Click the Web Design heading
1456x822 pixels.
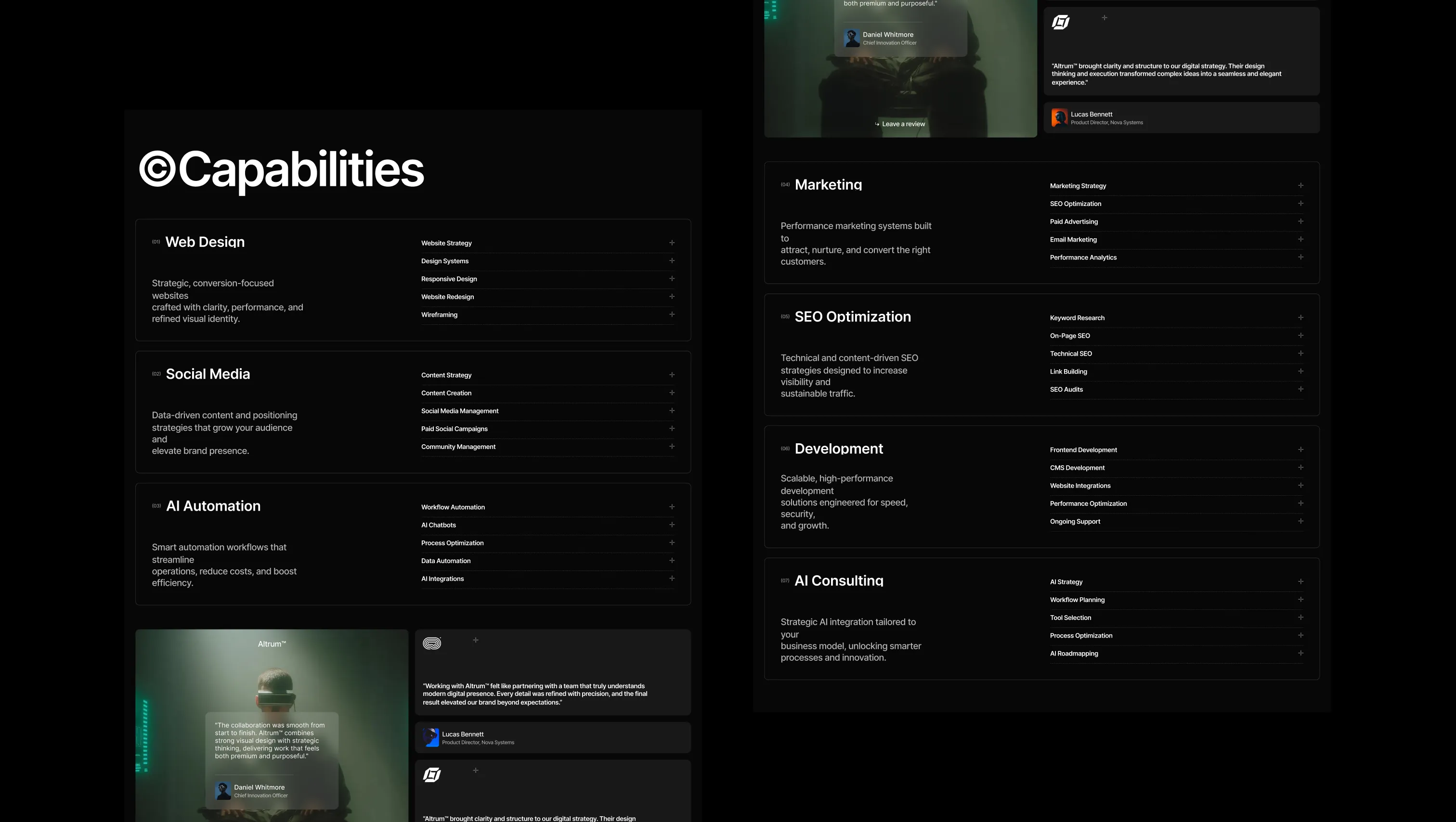(x=205, y=242)
